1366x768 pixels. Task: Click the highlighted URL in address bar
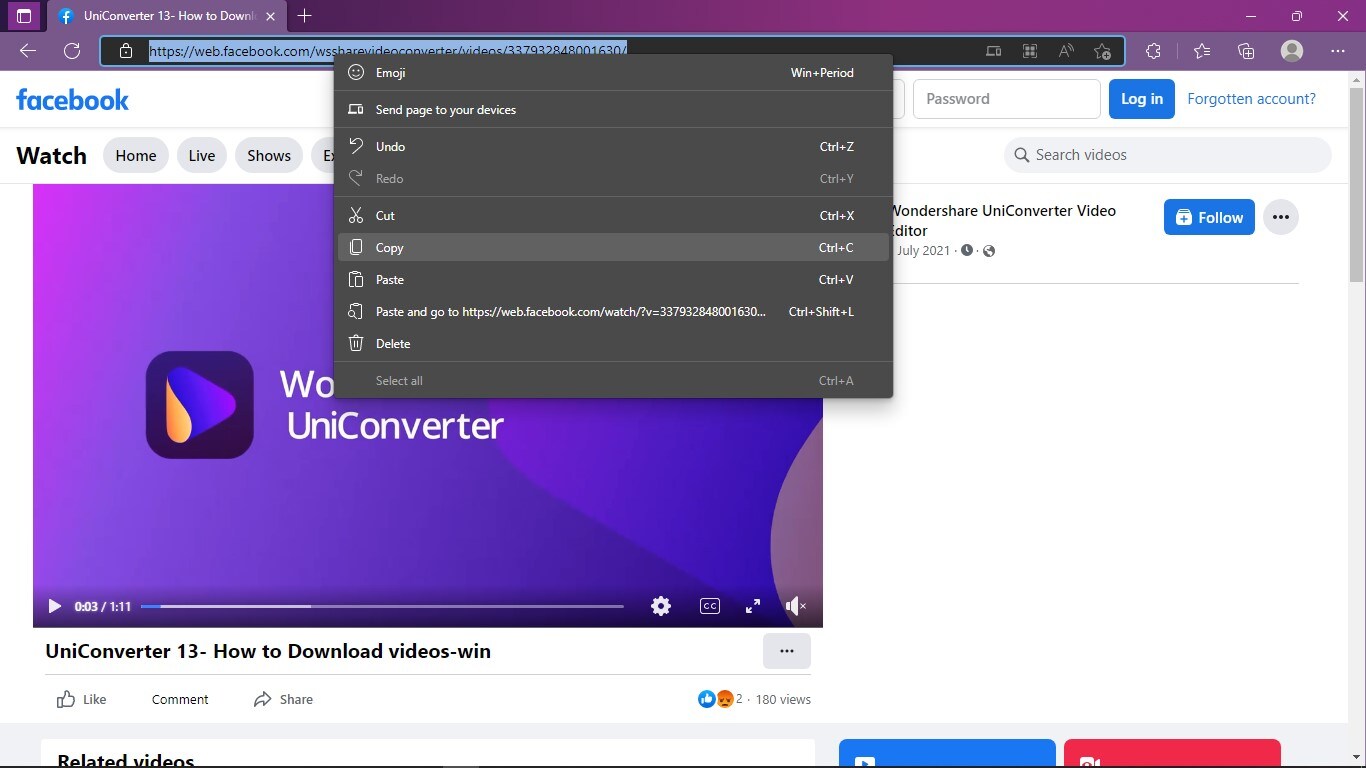coord(388,50)
